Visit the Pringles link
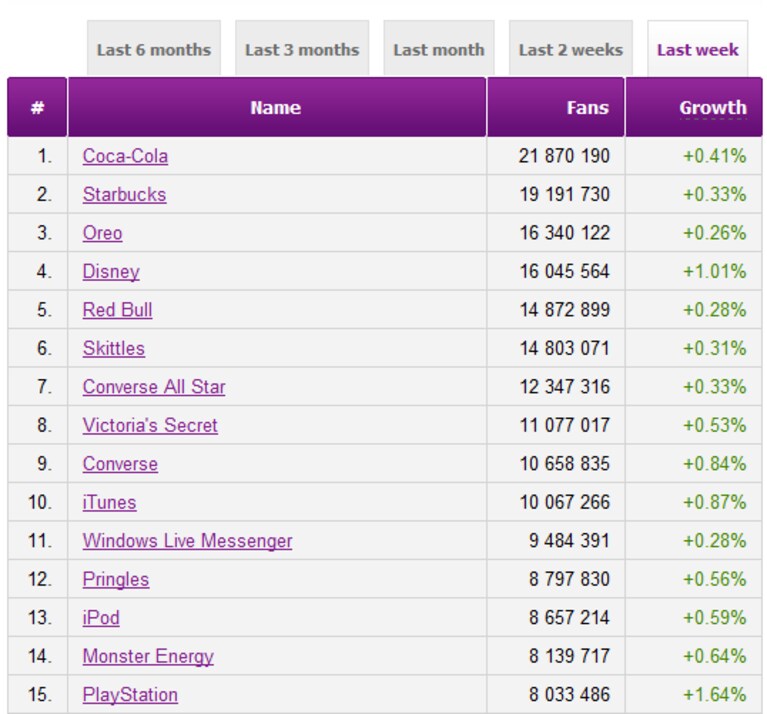The width and height of the screenshot is (767, 714). click(115, 580)
